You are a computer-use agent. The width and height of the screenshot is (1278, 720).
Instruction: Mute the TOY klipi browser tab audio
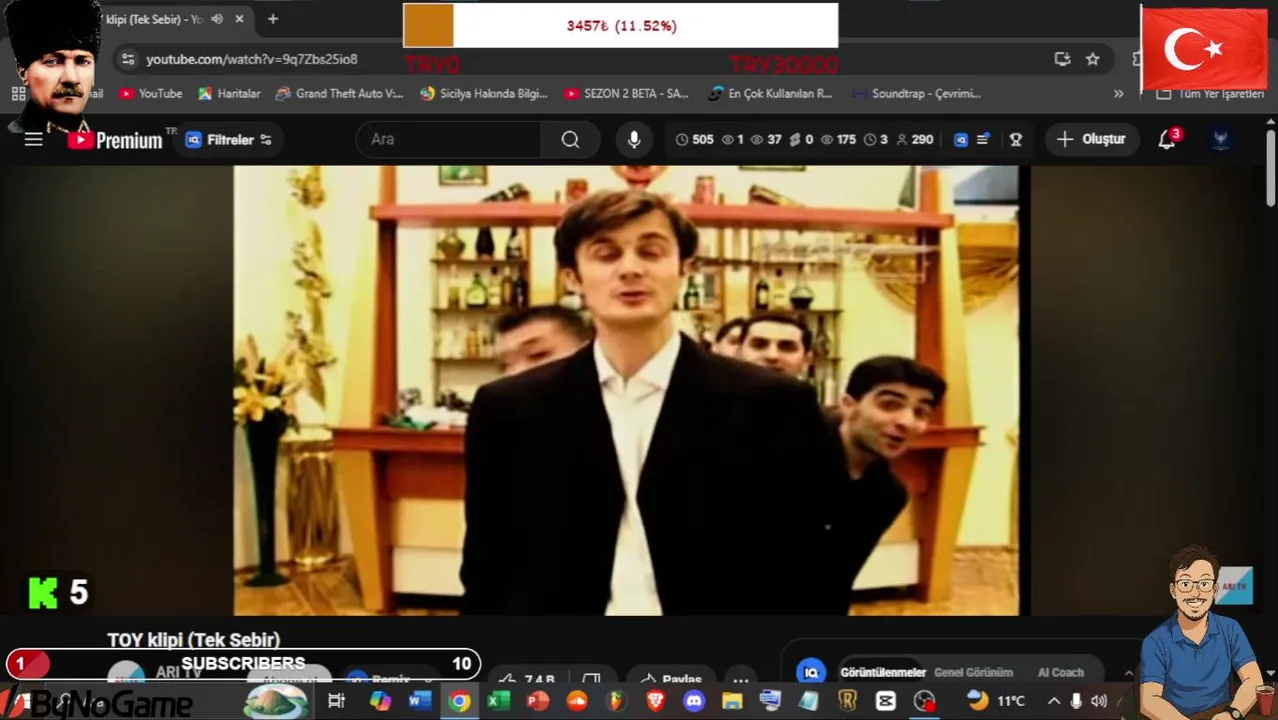(217, 19)
